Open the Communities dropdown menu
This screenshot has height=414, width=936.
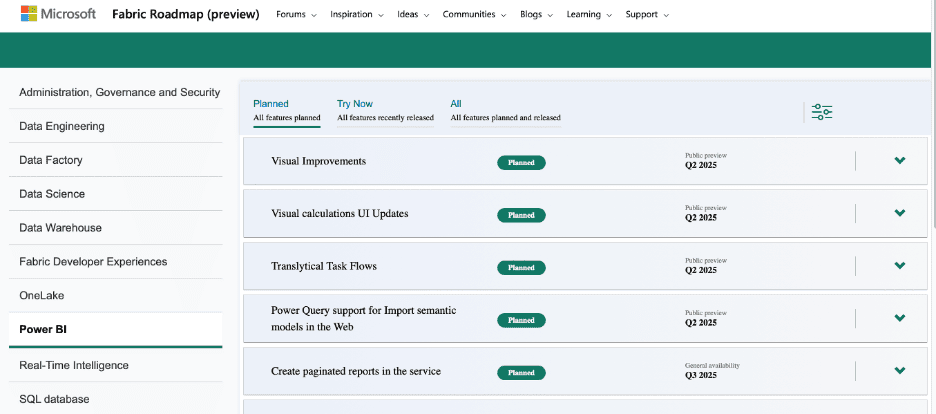point(475,14)
